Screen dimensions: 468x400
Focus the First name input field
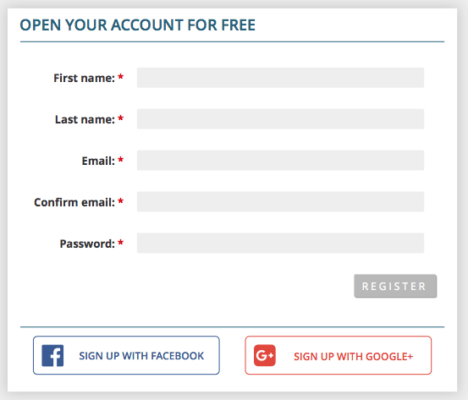280,78
